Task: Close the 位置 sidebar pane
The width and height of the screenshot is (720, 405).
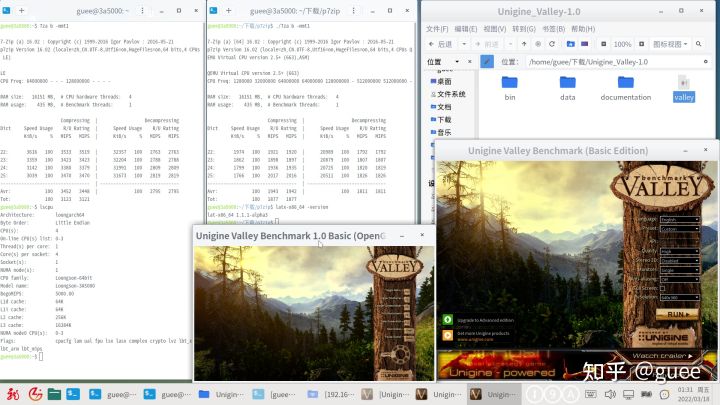Action: [470, 62]
